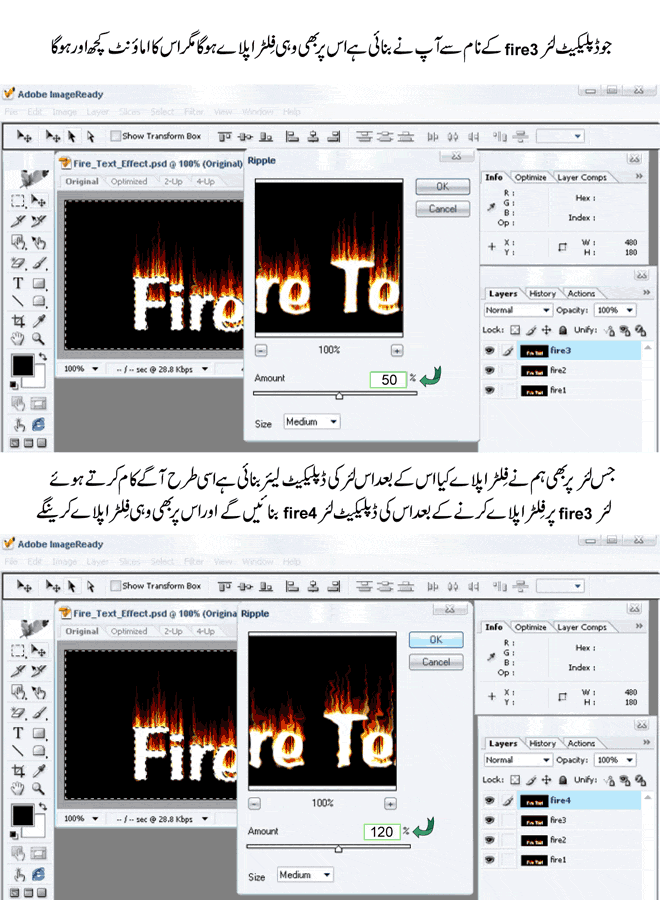Select the Zoom tool in upper screenshot
This screenshot has height=900, width=660.
coord(38,339)
